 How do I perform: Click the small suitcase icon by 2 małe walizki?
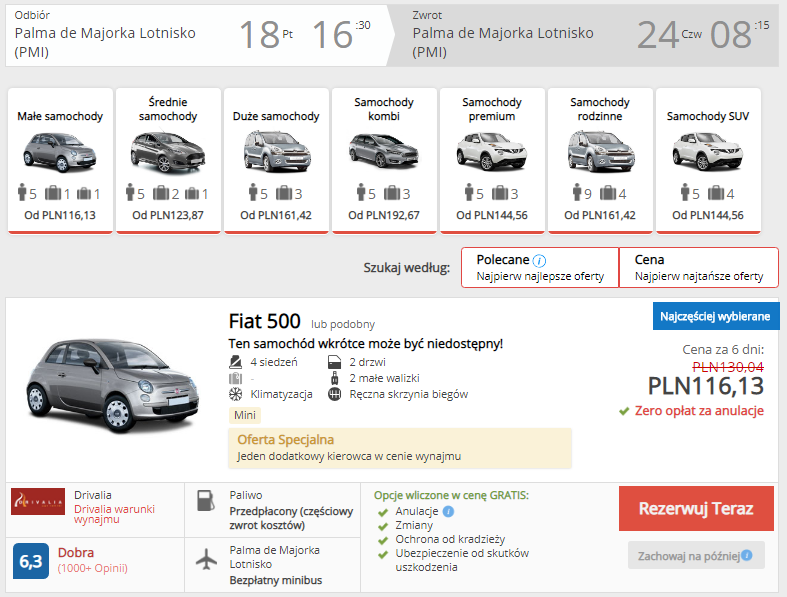tap(334, 378)
